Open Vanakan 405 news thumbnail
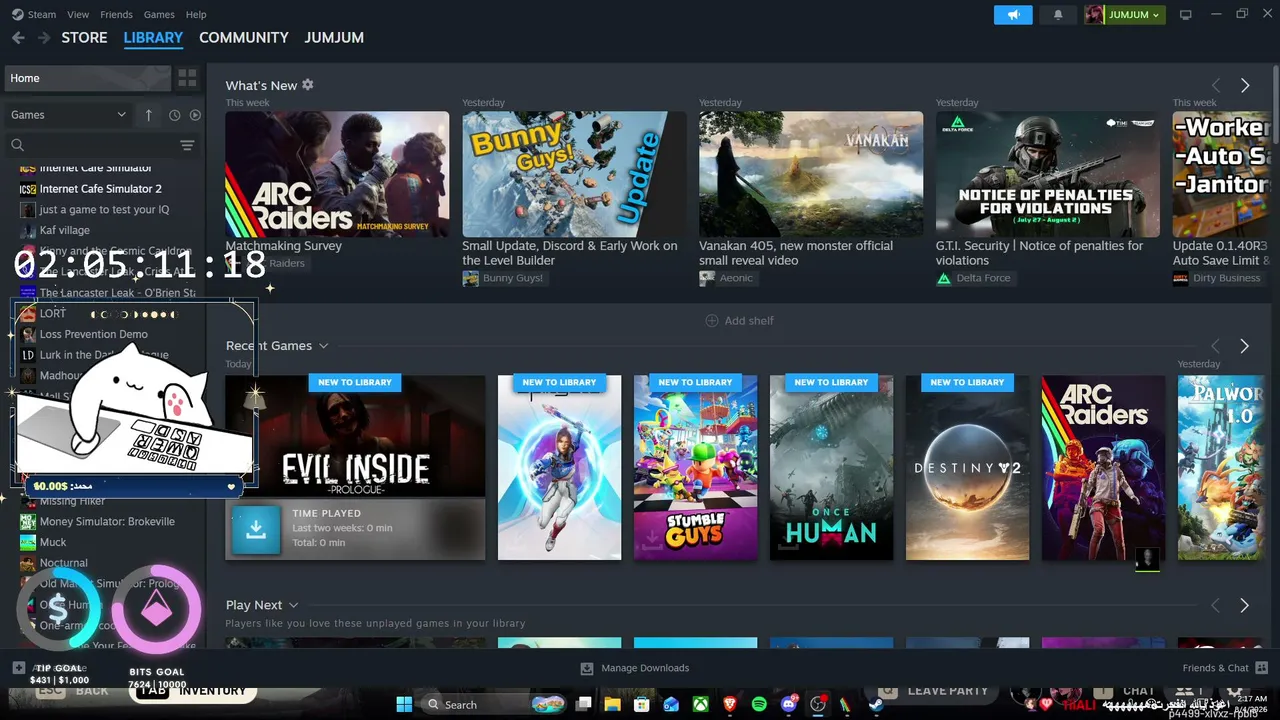 point(811,174)
